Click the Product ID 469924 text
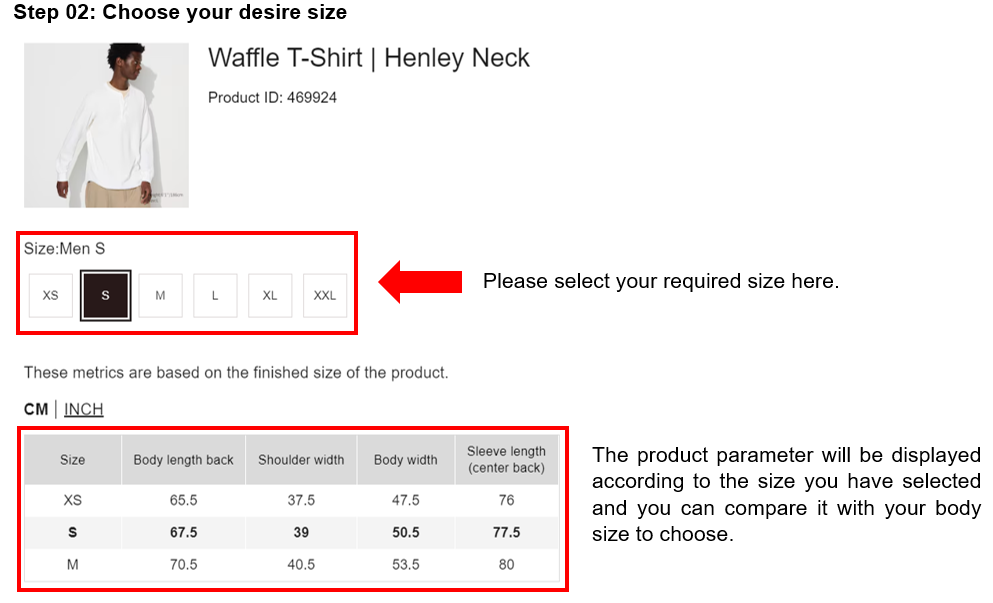993x603 pixels. 272,98
